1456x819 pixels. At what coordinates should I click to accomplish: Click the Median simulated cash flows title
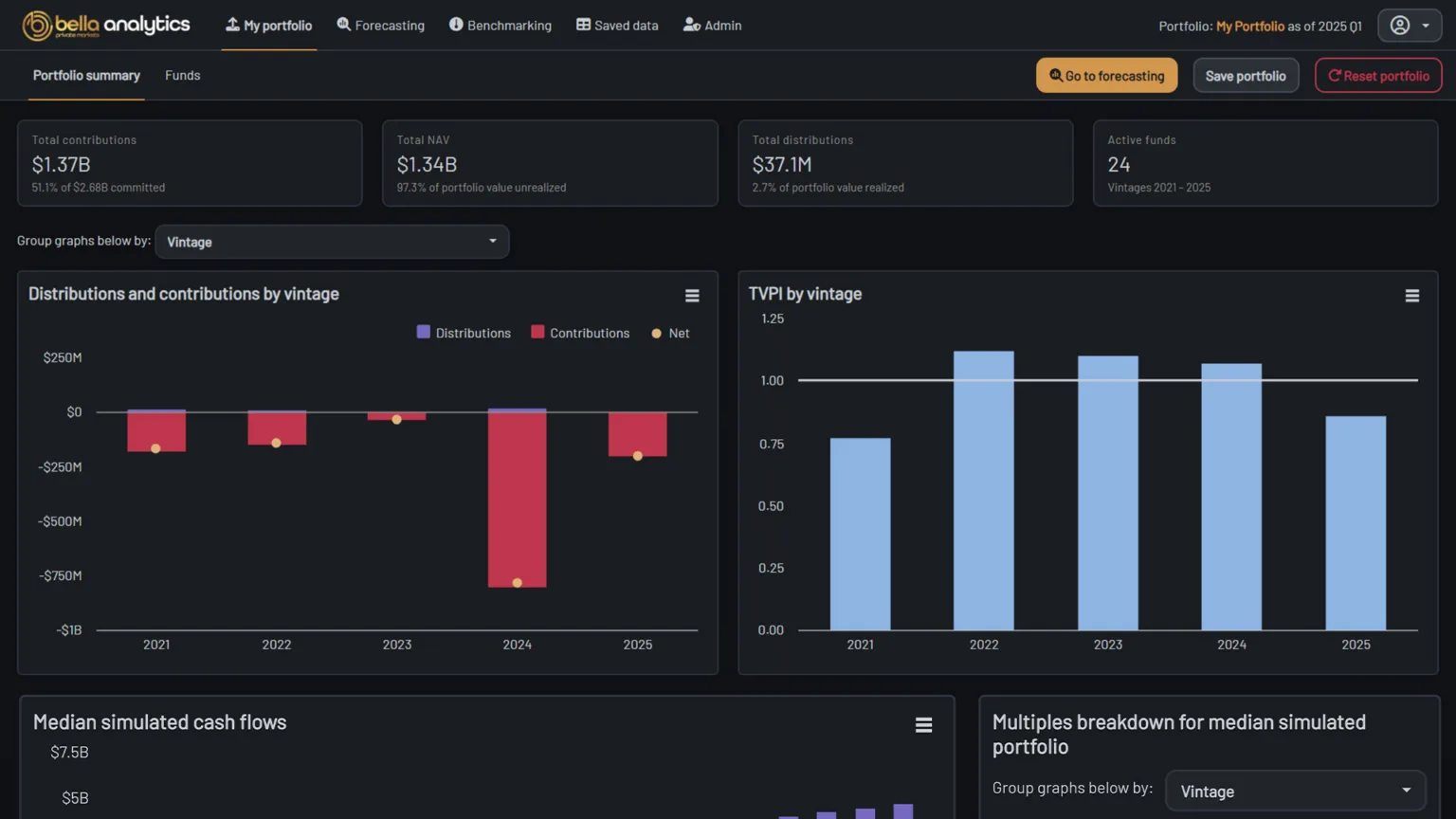pos(159,722)
